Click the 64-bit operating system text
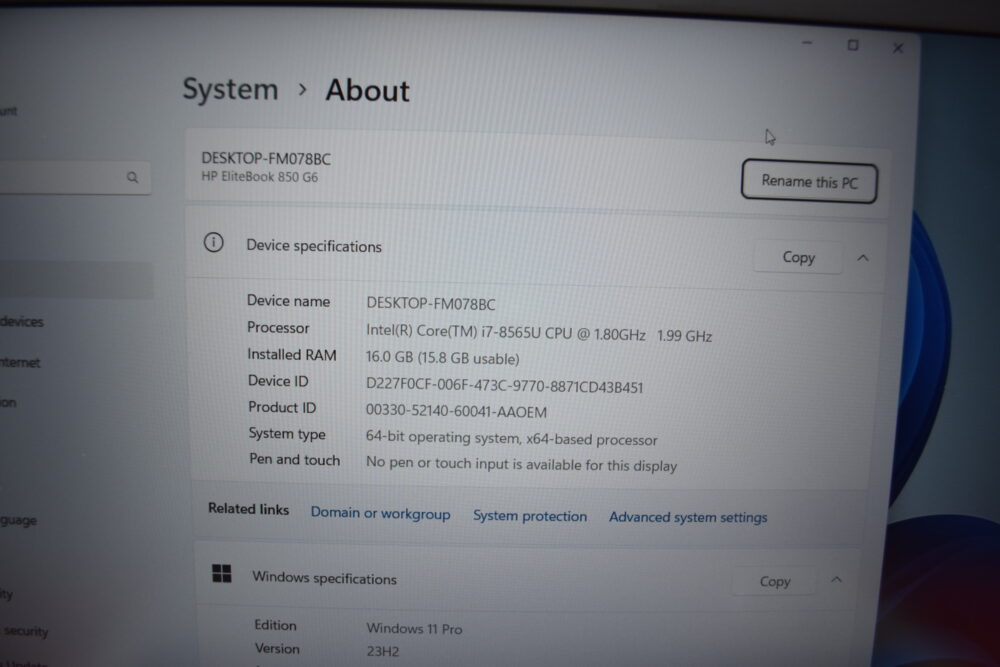This screenshot has width=1000, height=667. (x=511, y=438)
